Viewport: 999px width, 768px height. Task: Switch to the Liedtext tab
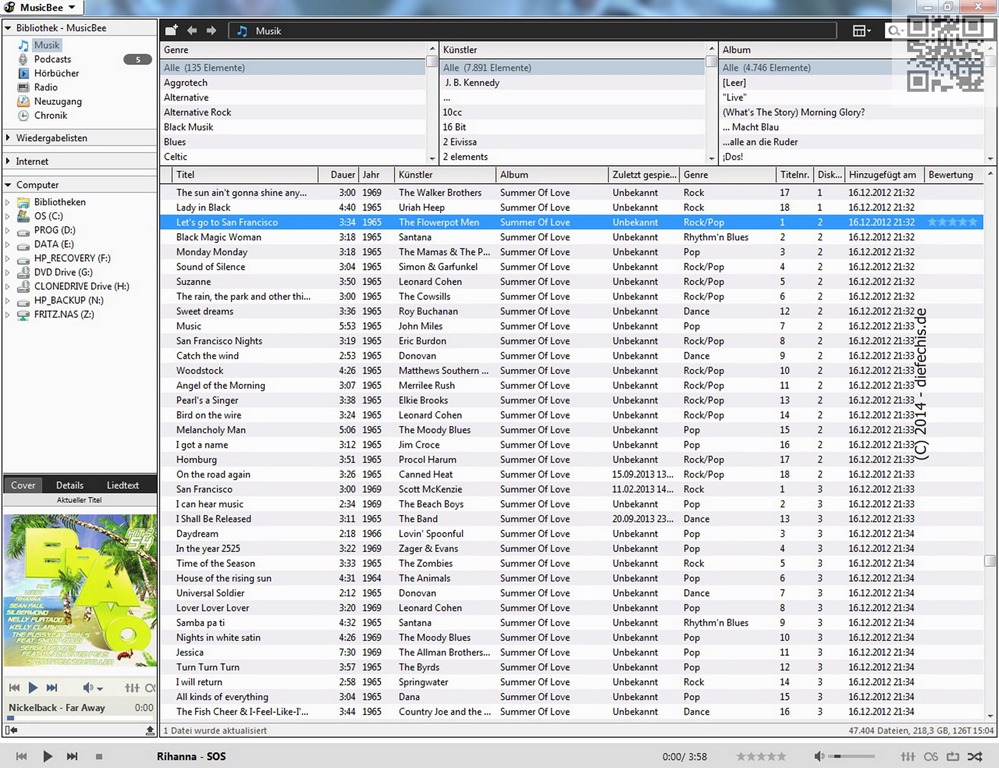(122, 485)
